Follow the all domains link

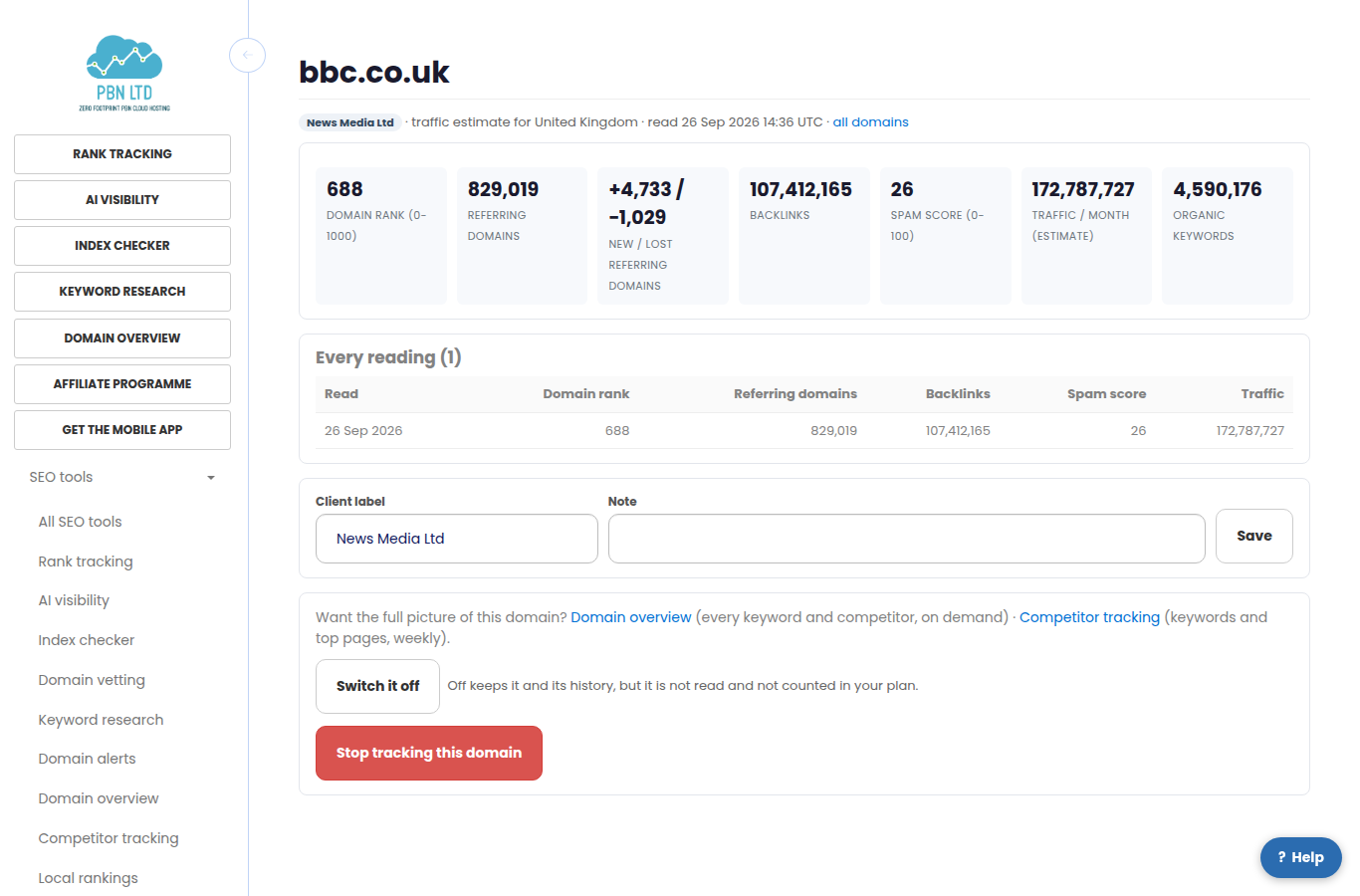pyautogui.click(x=870, y=122)
